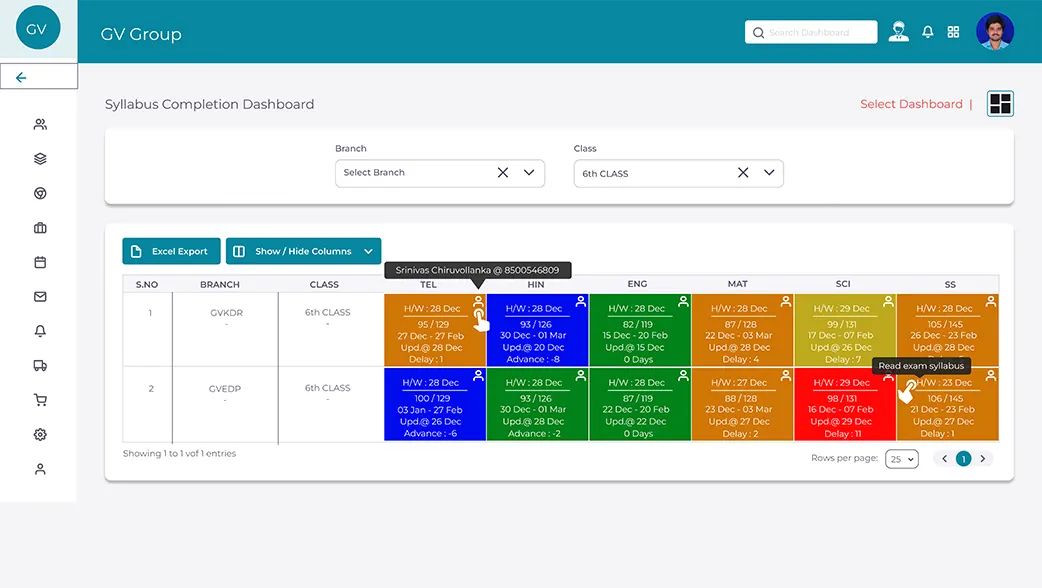1042x588 pixels.
Task: Open the apps grid icon in the header
Action: point(953,32)
